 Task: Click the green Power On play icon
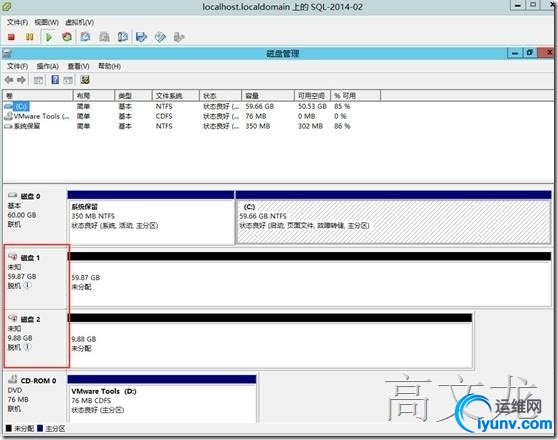pos(49,37)
